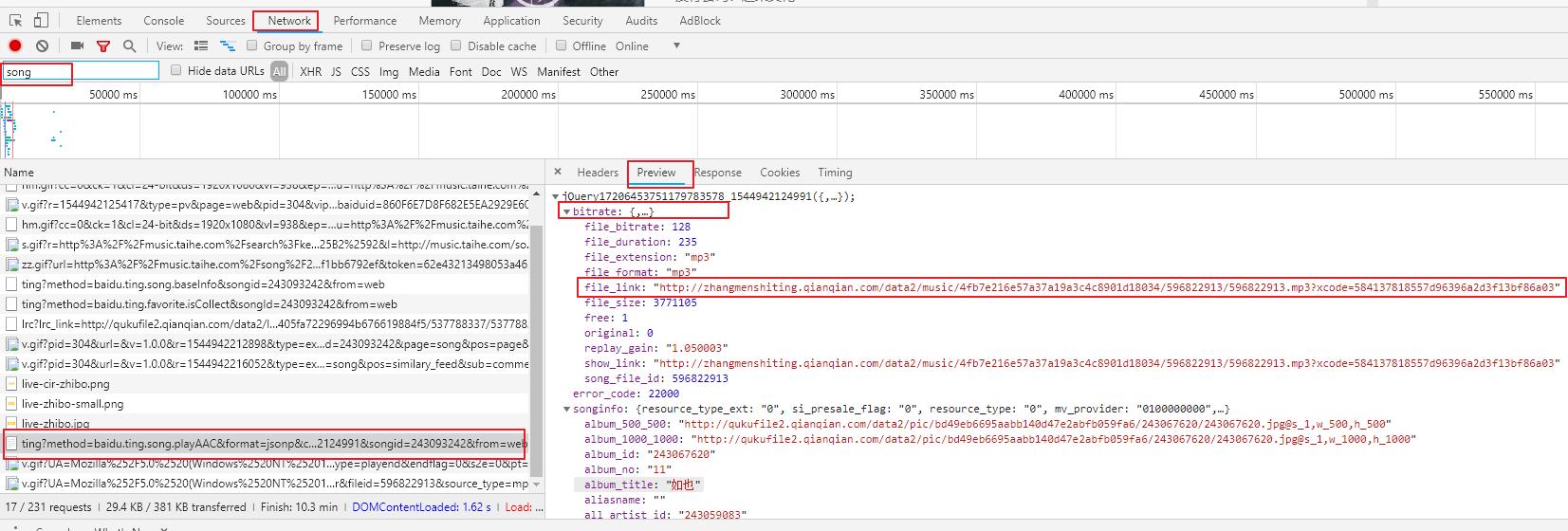Filter requests by Img

pos(389,71)
